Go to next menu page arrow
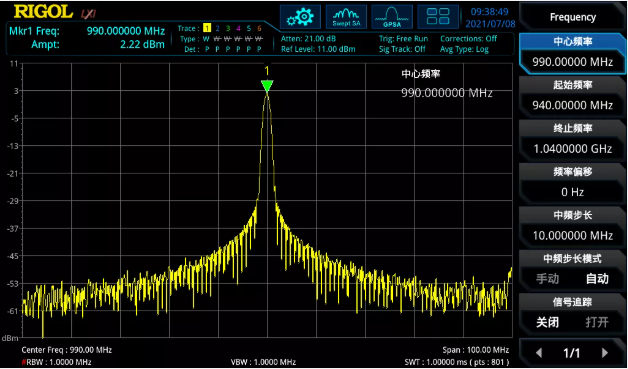628x369 pixels. click(x=605, y=353)
